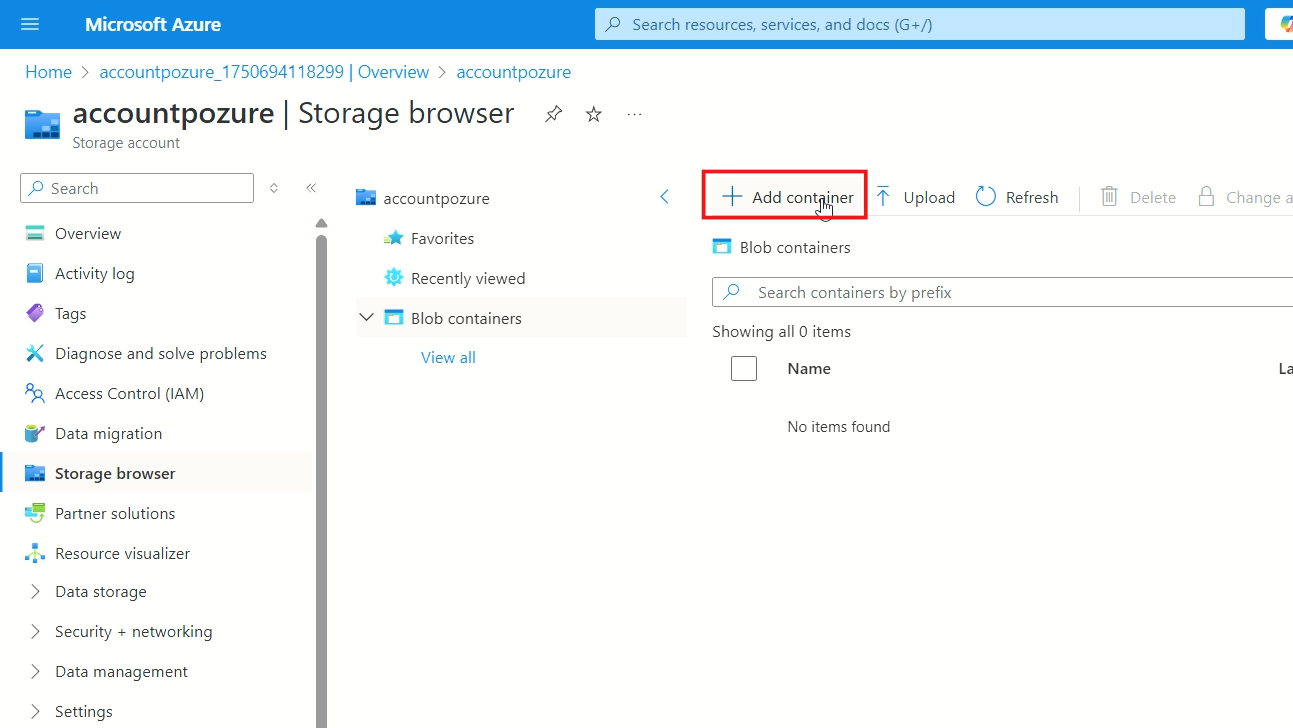Click the Resource visualizer icon
This screenshot has width=1293, height=728.
coord(35,553)
